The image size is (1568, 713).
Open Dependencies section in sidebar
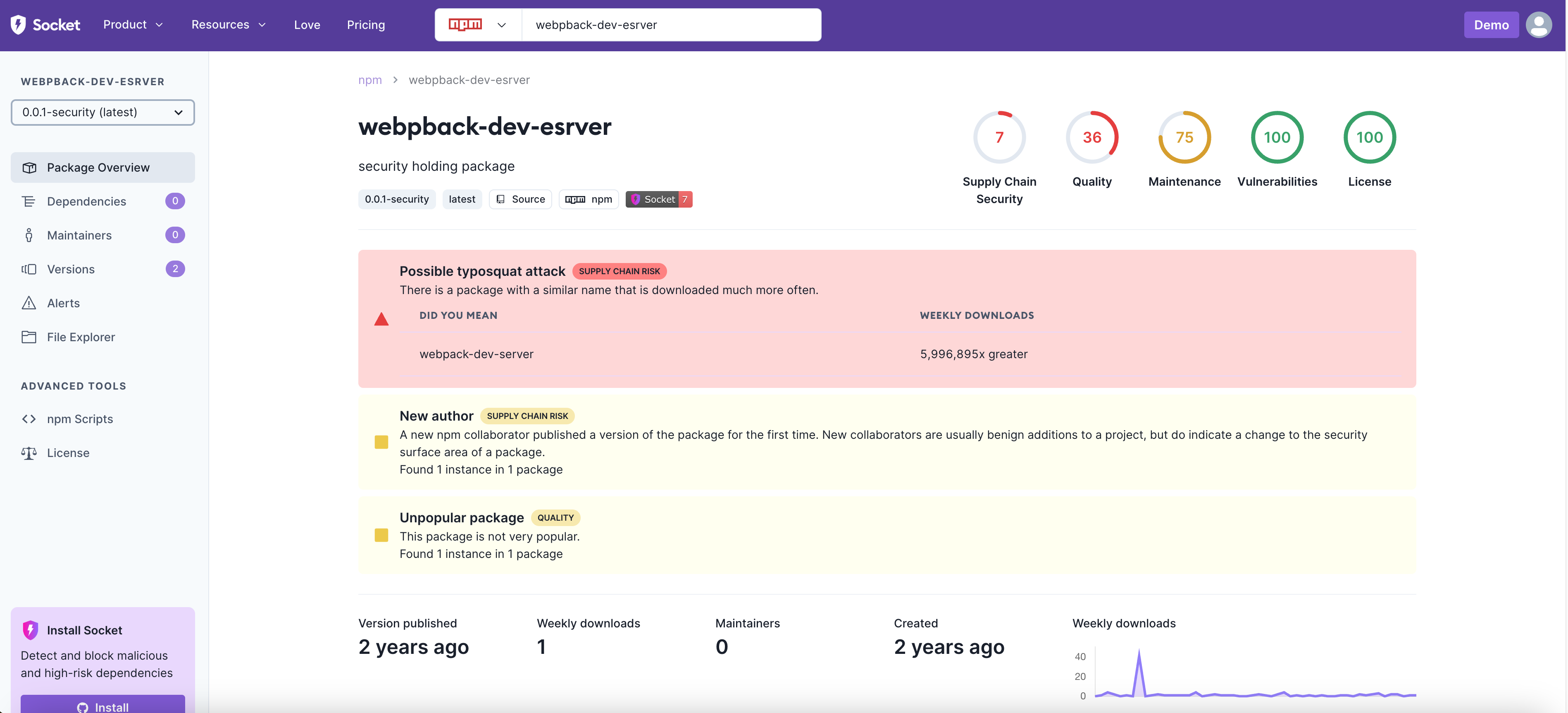[103, 201]
